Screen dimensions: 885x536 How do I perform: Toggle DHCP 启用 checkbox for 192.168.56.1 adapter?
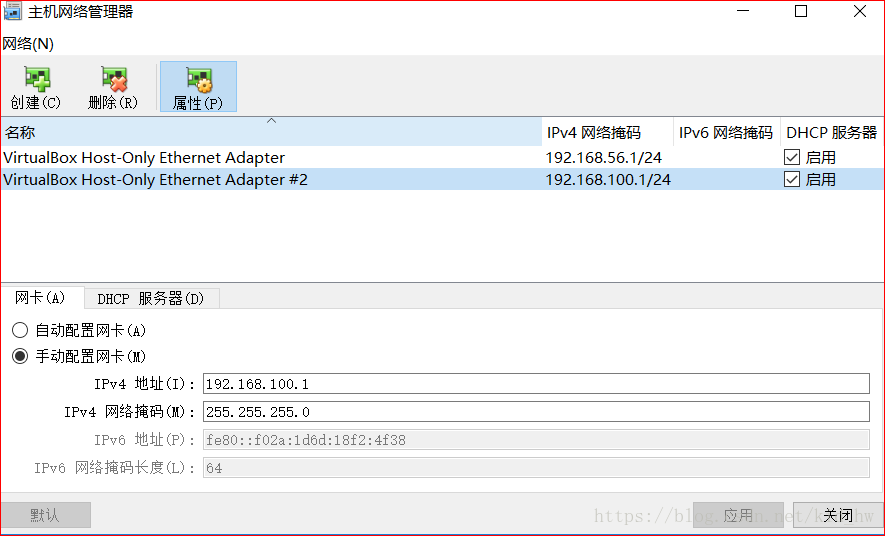[792, 157]
